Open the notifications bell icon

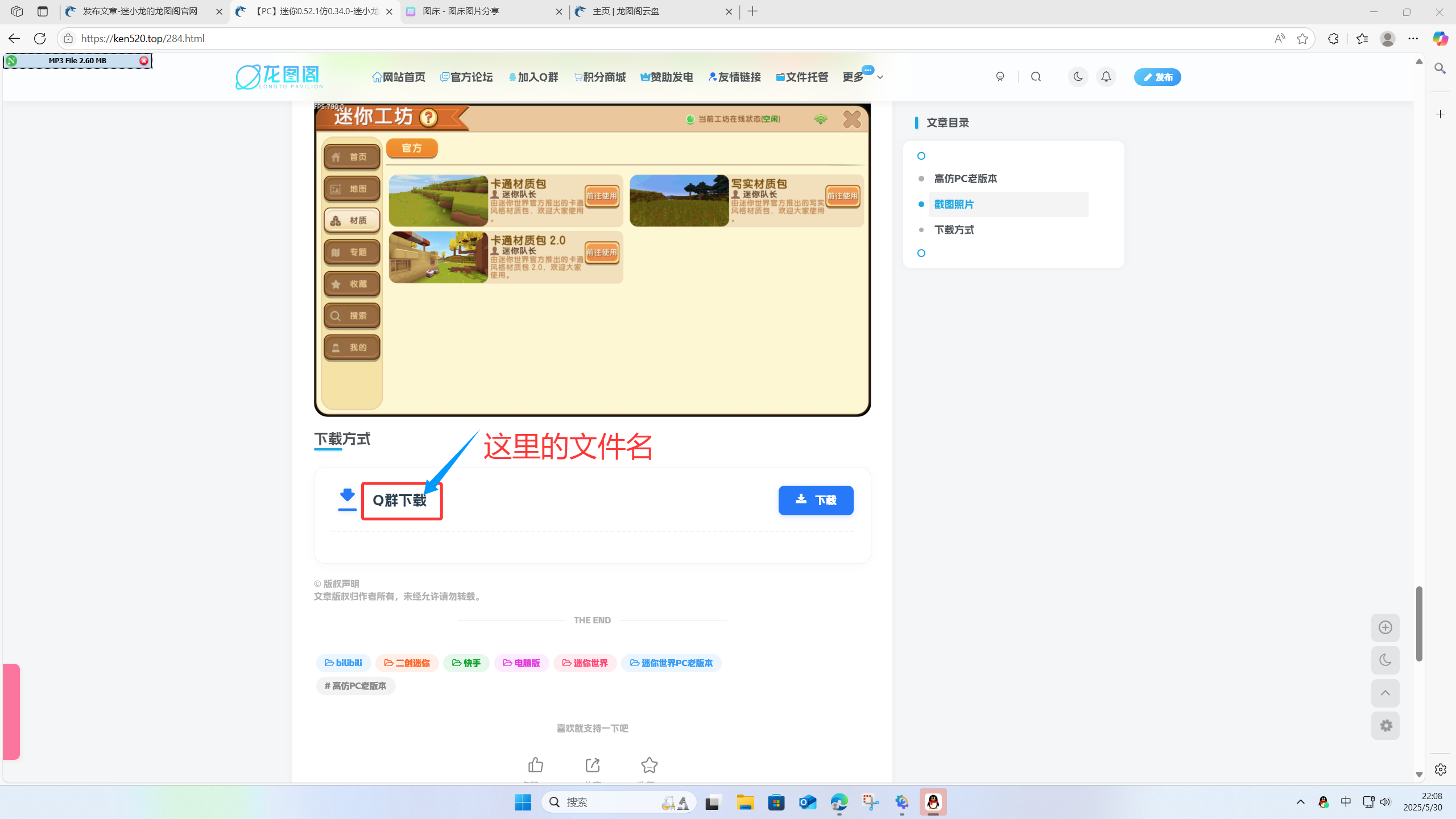(1106, 77)
